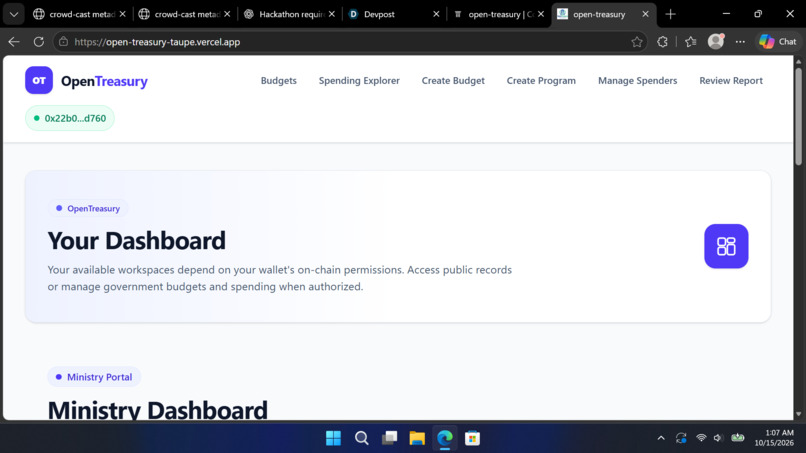Click the OpenTreasury pill label
806x453 pixels.
point(88,208)
